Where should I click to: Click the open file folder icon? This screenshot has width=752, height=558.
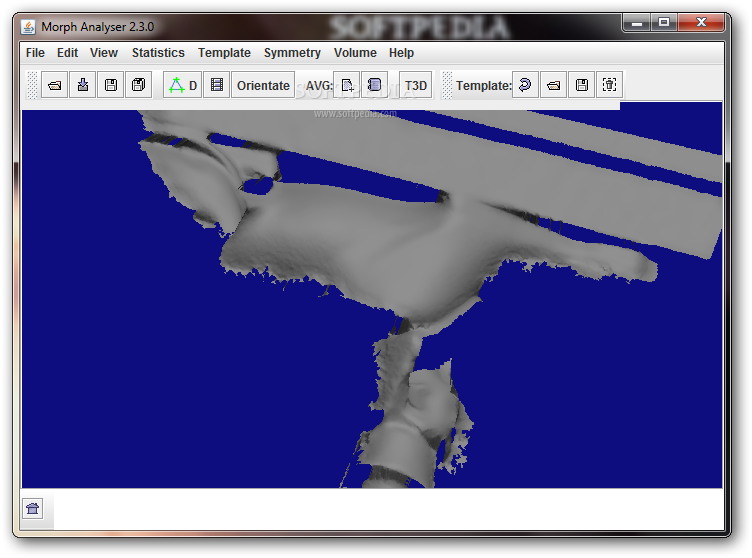(x=55, y=85)
